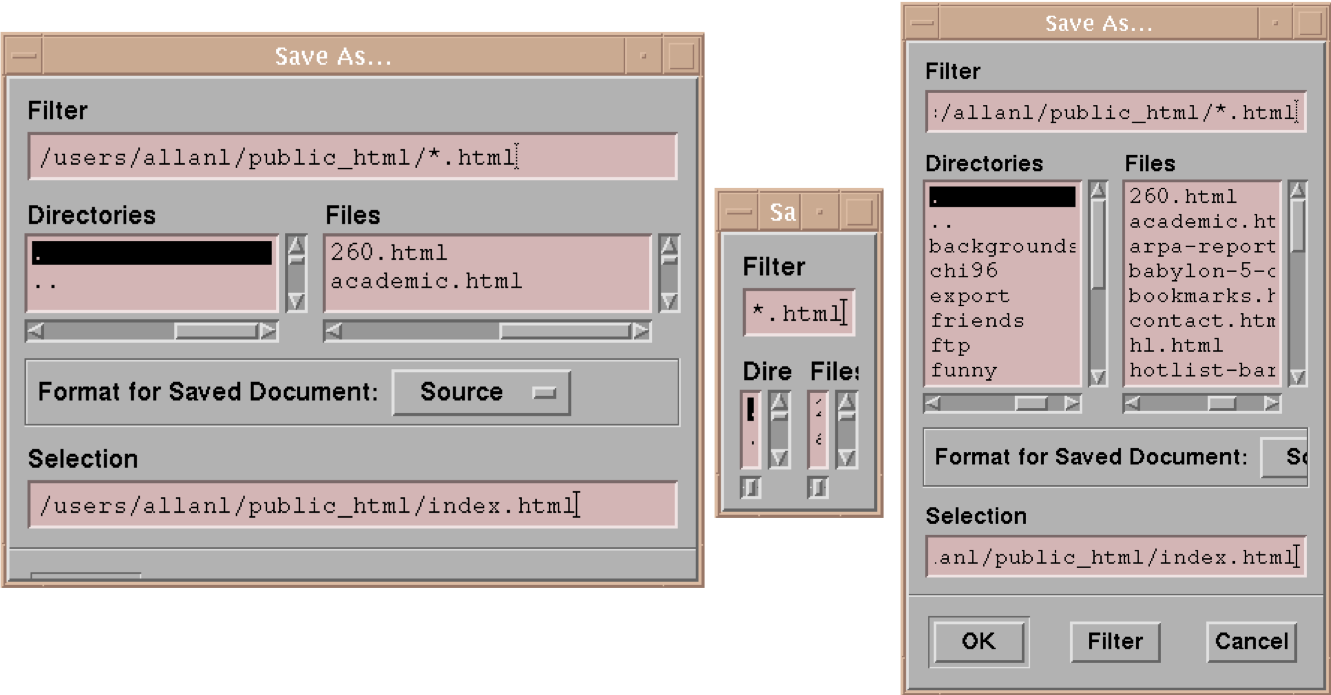Select chi96 directory
This screenshot has width=1331, height=695.
pyautogui.click(x=1003, y=271)
